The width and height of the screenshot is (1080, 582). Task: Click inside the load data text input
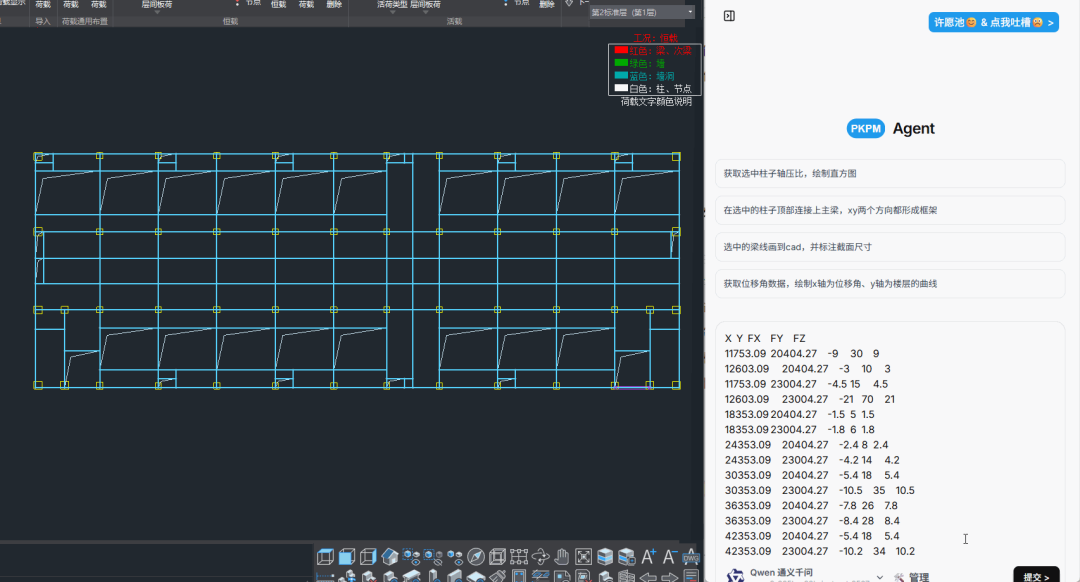[890, 445]
